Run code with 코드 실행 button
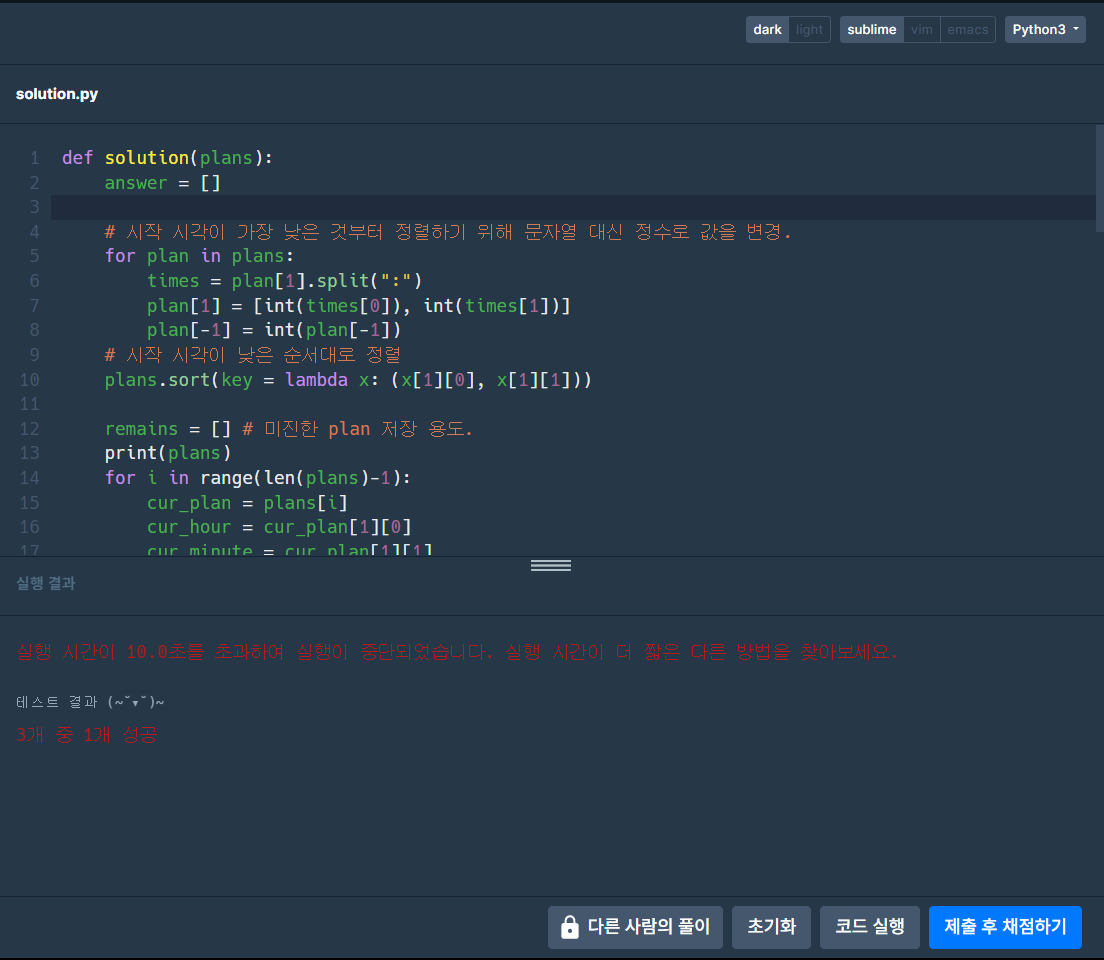The height and width of the screenshot is (960, 1104). coord(870,927)
